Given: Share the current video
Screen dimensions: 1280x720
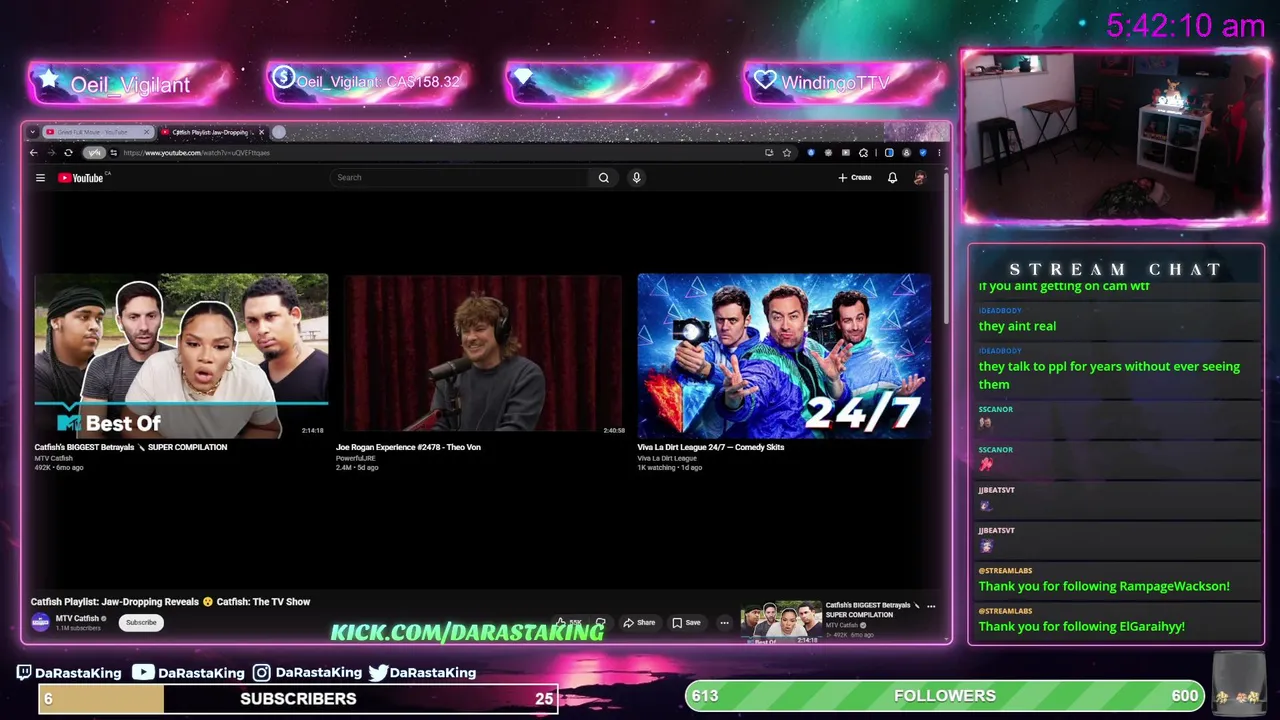Looking at the screenshot, I should (x=639, y=623).
